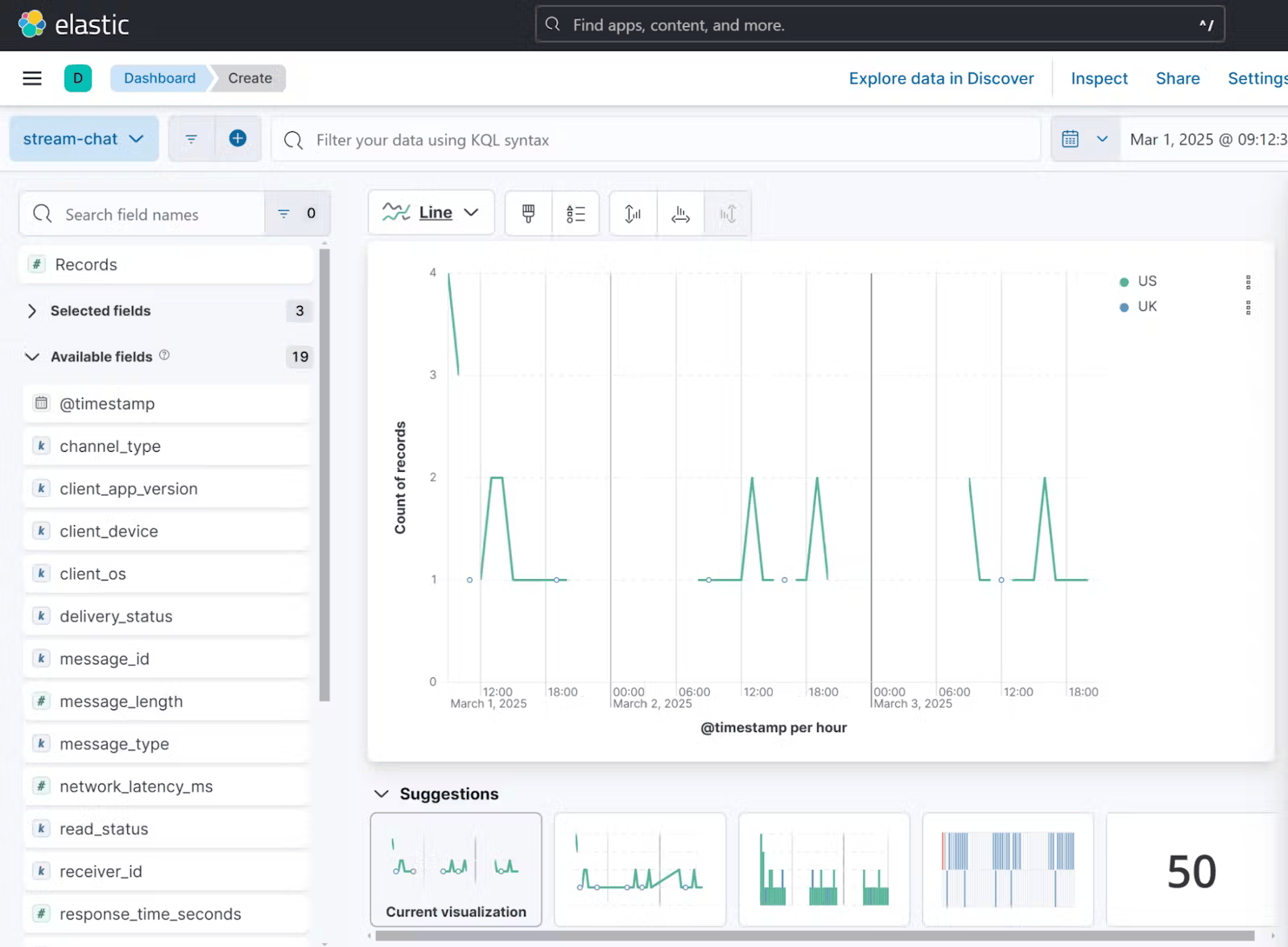
Task: Open left axis settings icon
Action: point(634,213)
